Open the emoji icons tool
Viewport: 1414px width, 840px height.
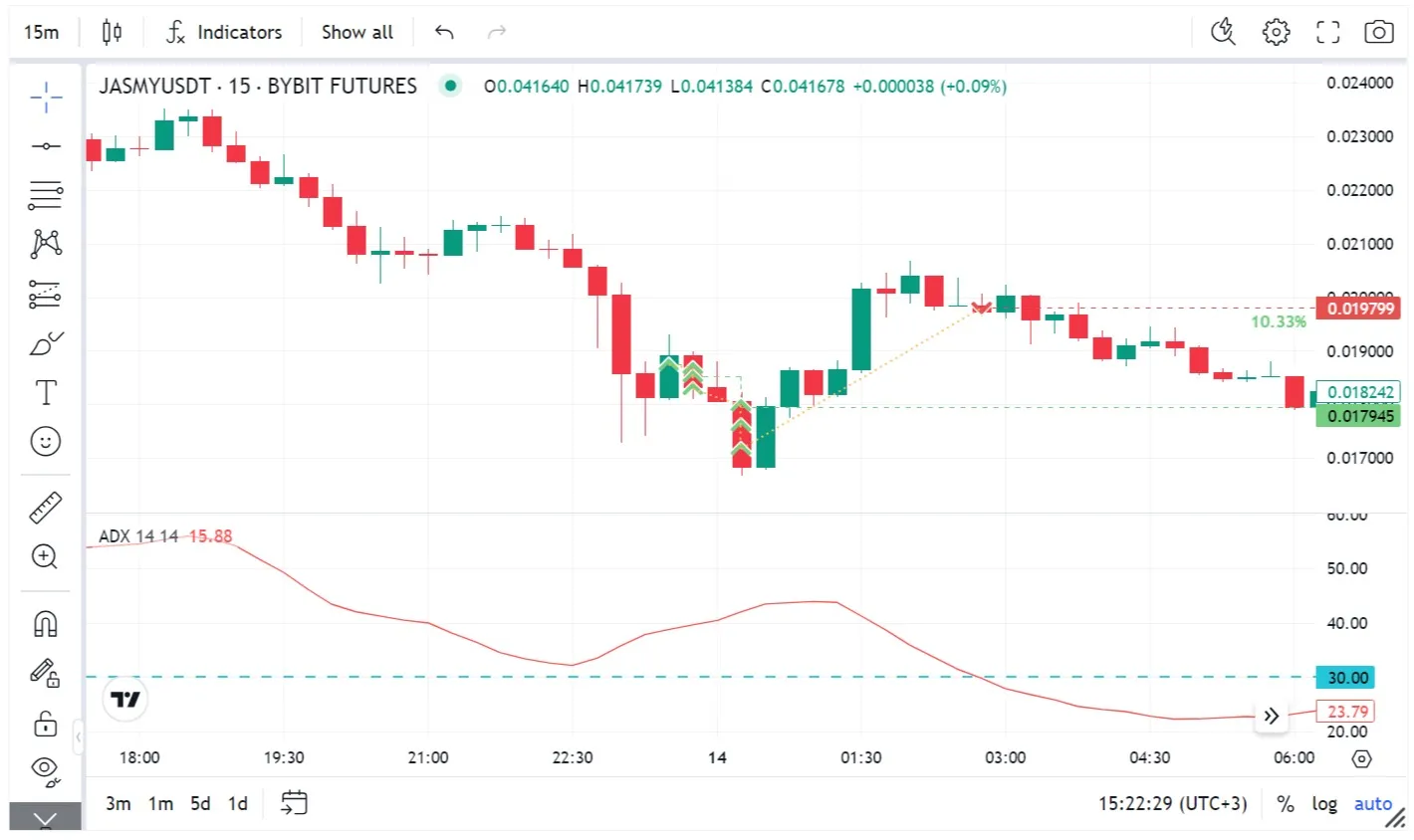pos(46,441)
